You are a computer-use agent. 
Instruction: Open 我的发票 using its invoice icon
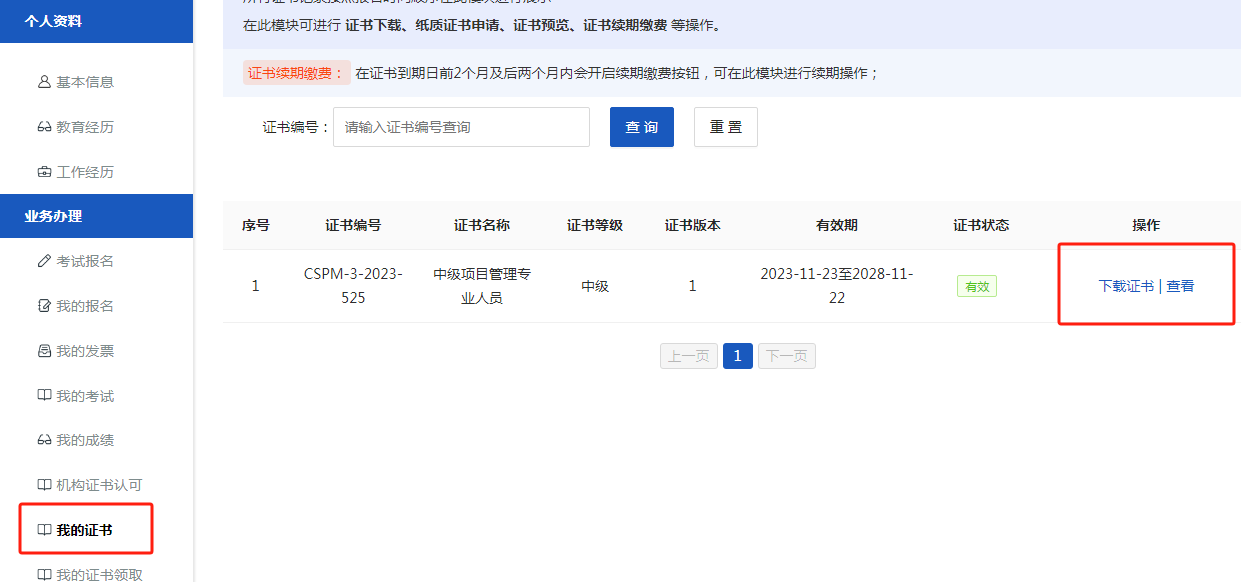click(x=43, y=350)
